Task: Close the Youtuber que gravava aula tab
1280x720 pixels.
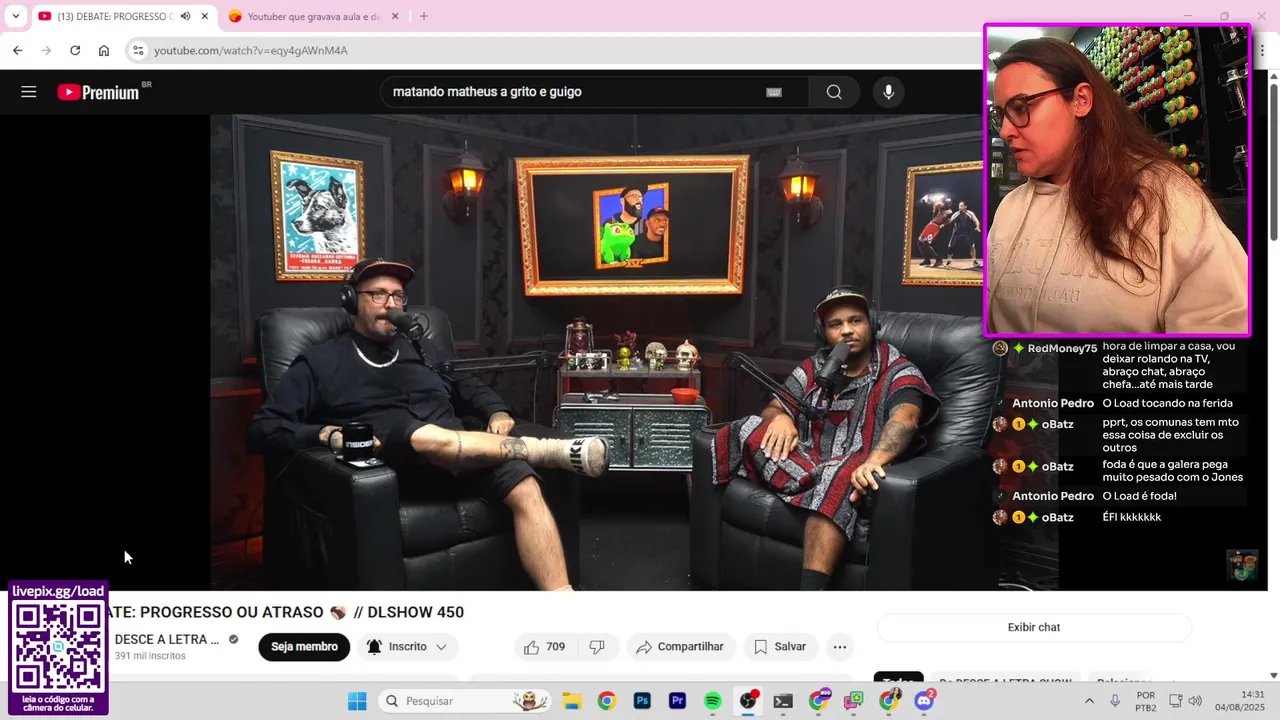Action: coord(394,16)
